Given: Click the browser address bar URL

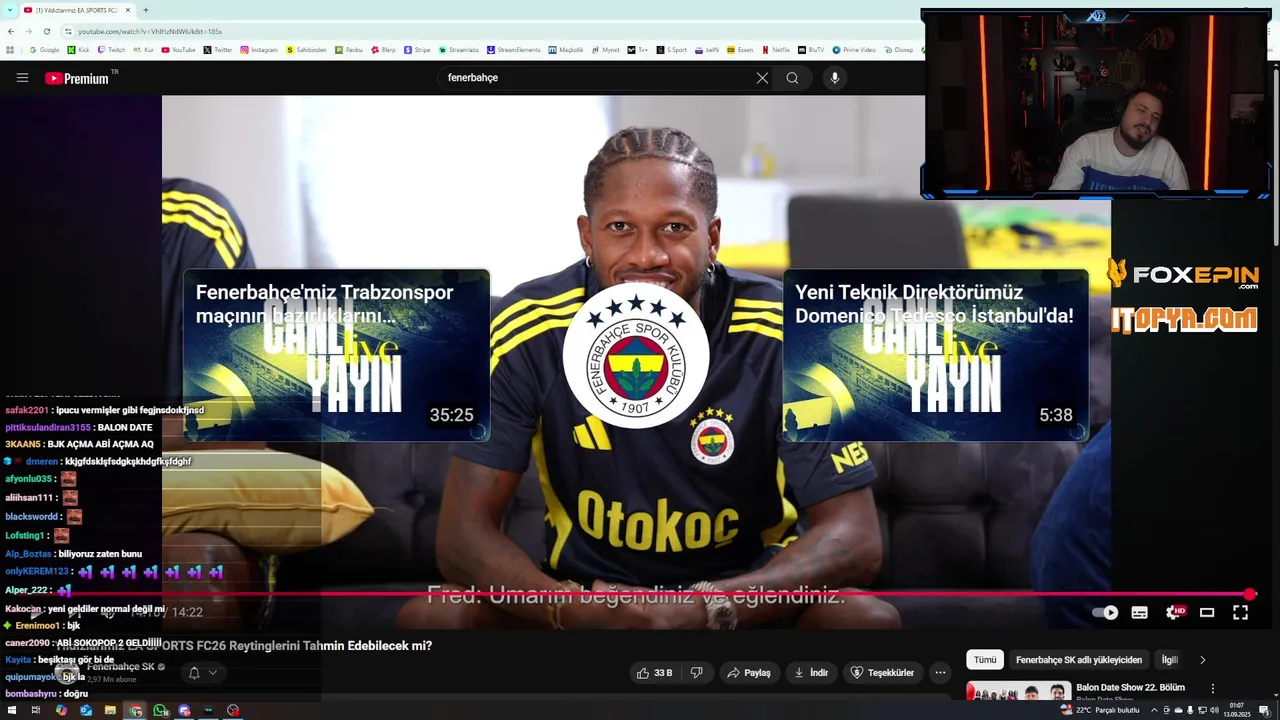Looking at the screenshot, I should (150, 32).
